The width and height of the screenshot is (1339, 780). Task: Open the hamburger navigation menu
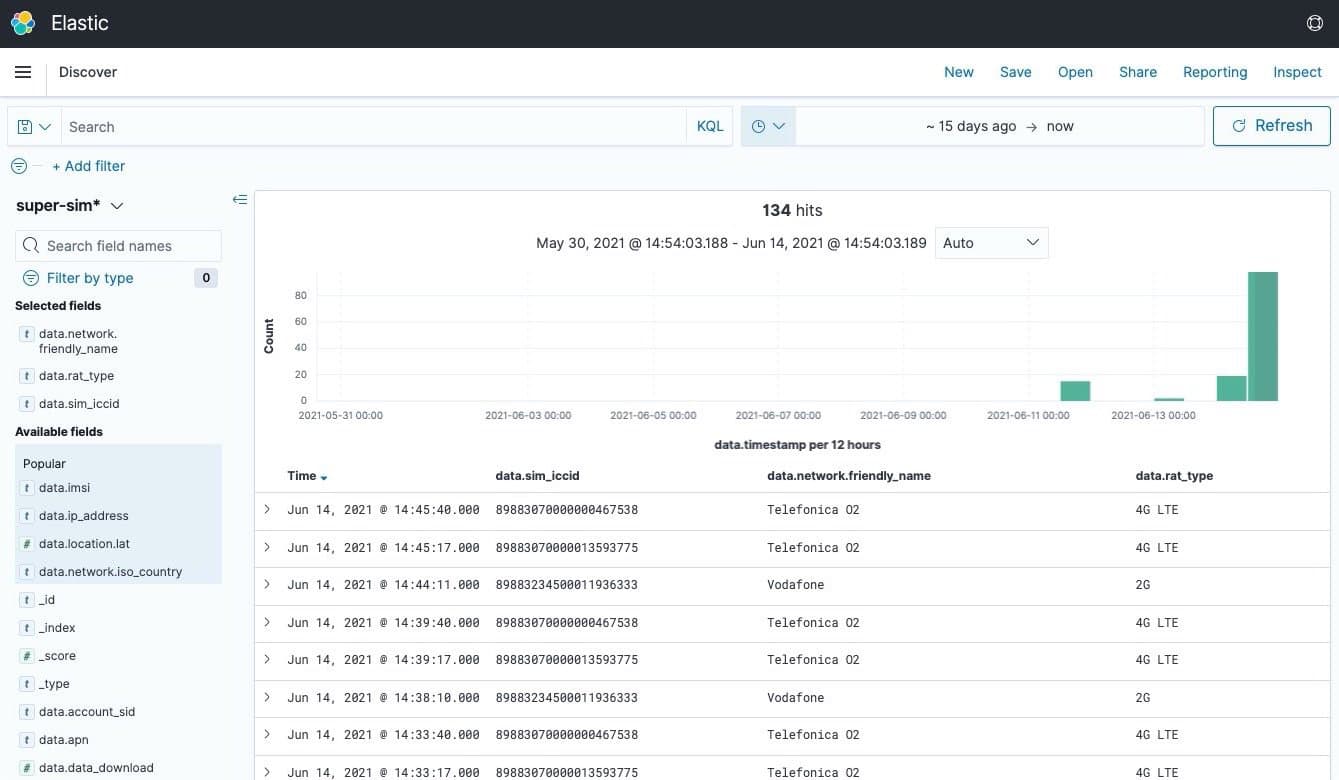click(23, 72)
